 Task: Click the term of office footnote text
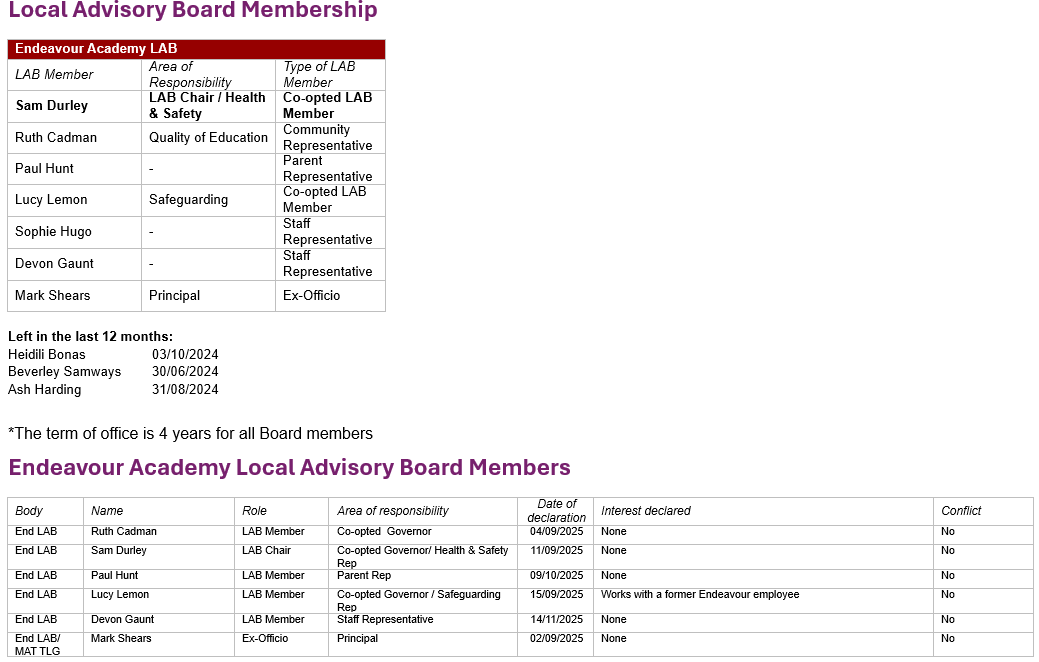pyautogui.click(x=190, y=434)
